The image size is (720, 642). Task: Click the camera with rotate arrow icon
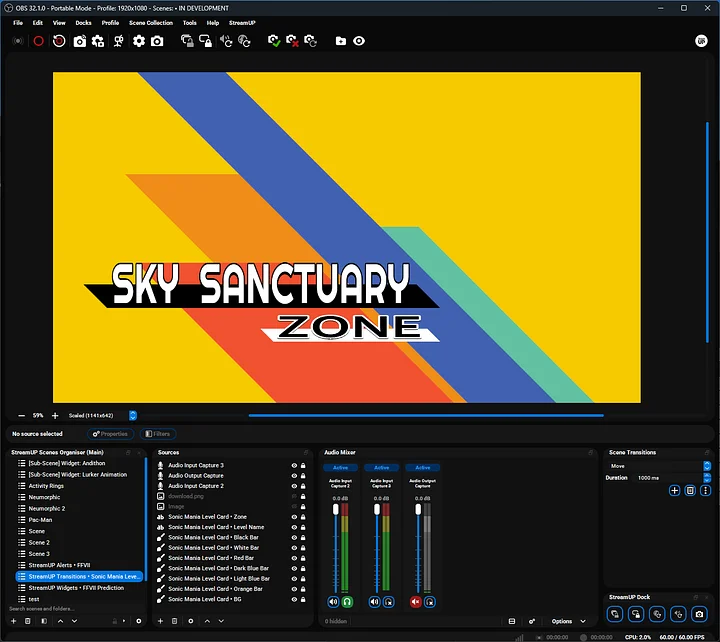coord(79,41)
